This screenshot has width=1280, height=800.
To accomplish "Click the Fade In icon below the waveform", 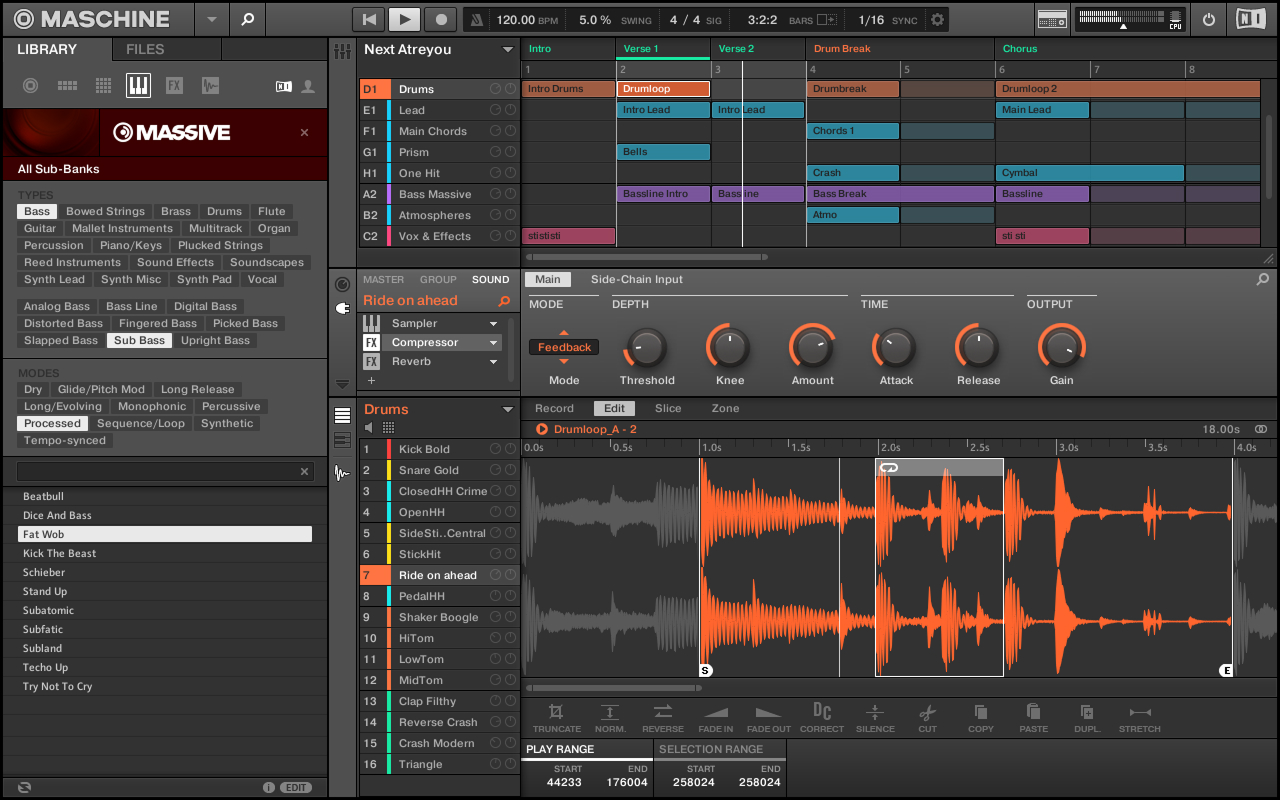I will tap(715, 712).
